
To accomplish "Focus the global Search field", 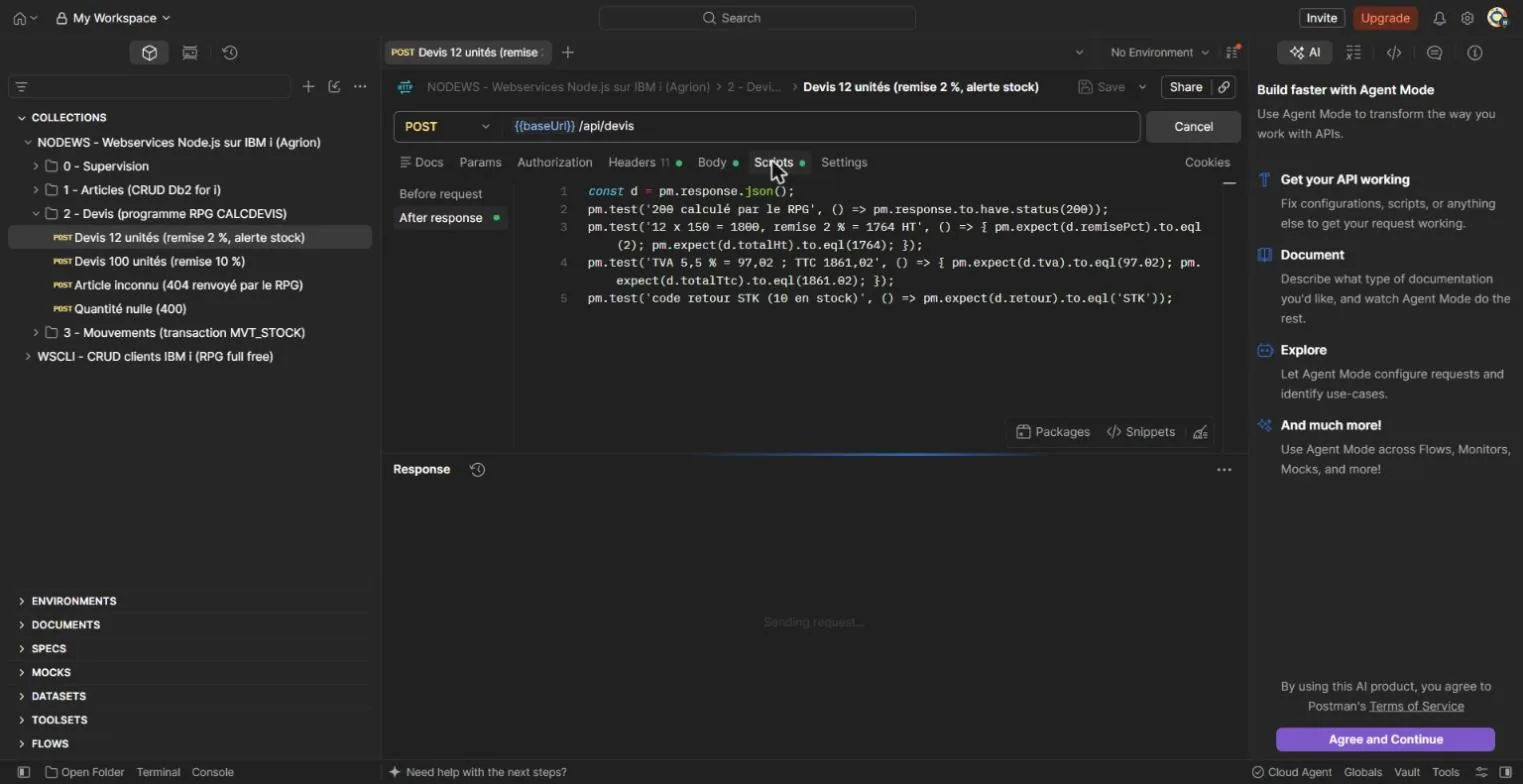I will pyautogui.click(x=757, y=18).
